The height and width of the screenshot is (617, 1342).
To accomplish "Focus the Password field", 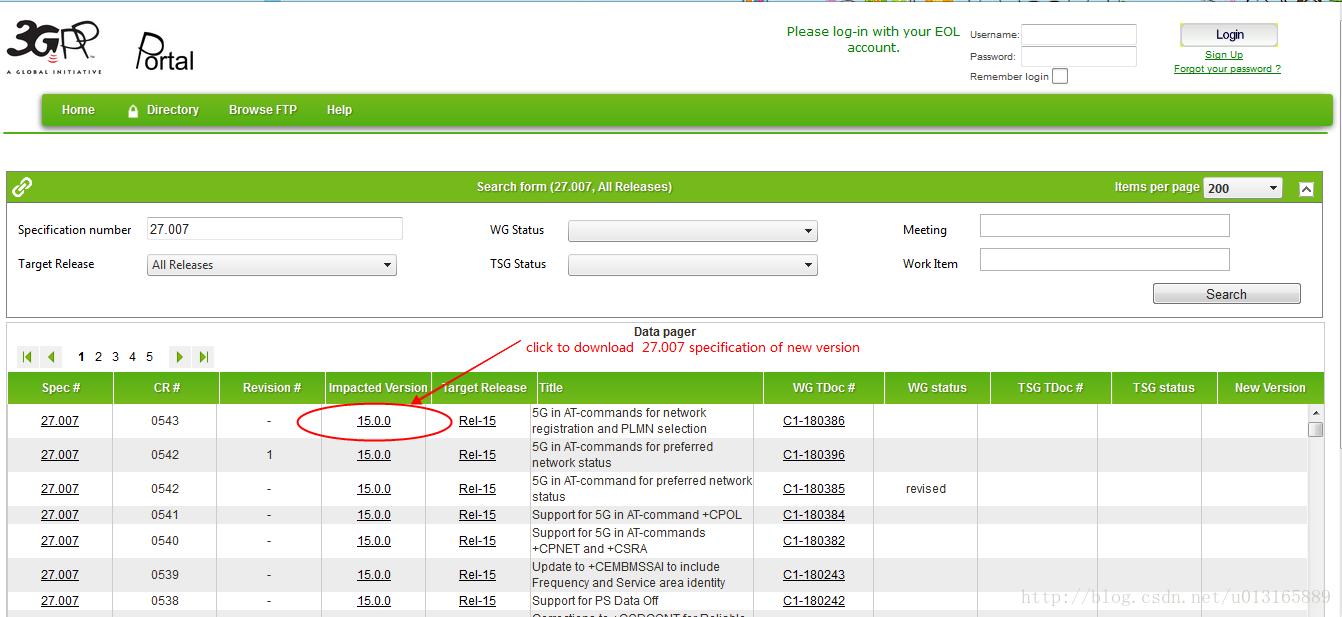I will point(1079,57).
